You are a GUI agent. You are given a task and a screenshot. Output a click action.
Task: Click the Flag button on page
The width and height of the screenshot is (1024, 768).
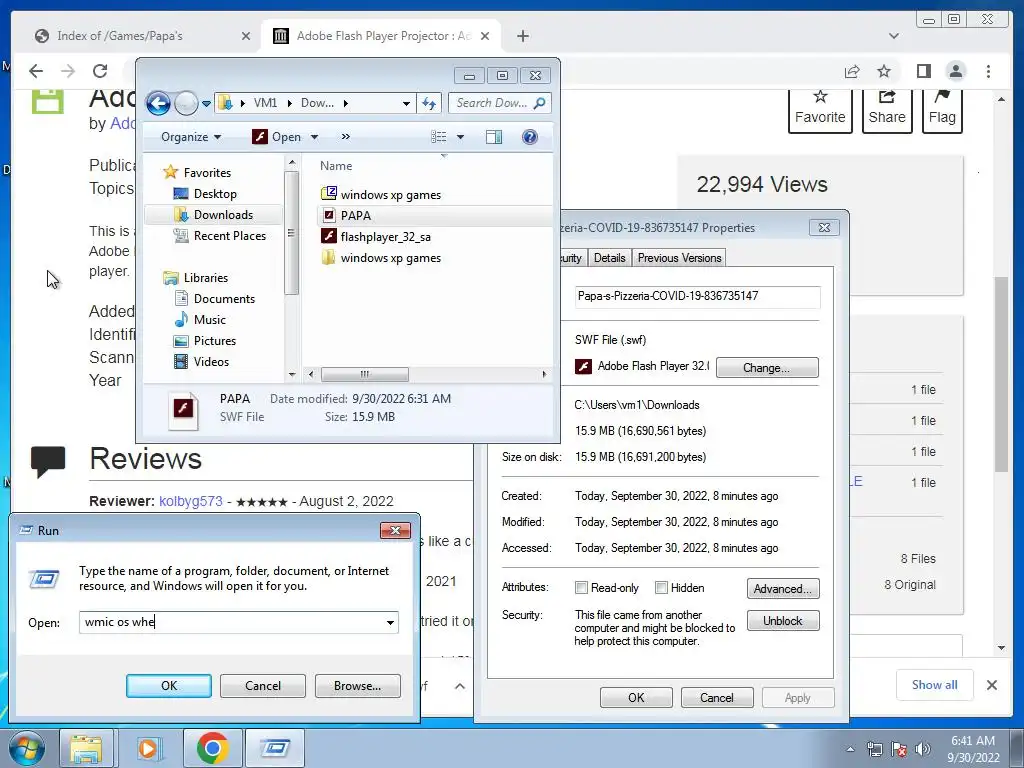point(942,110)
